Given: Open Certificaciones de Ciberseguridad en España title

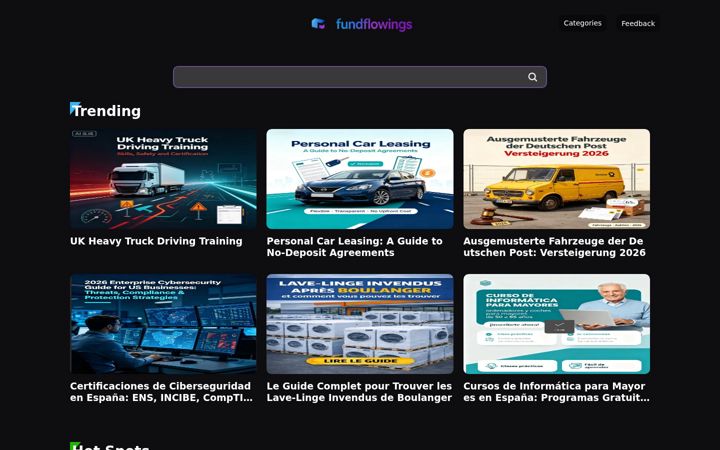Looking at the screenshot, I should click(x=161, y=392).
